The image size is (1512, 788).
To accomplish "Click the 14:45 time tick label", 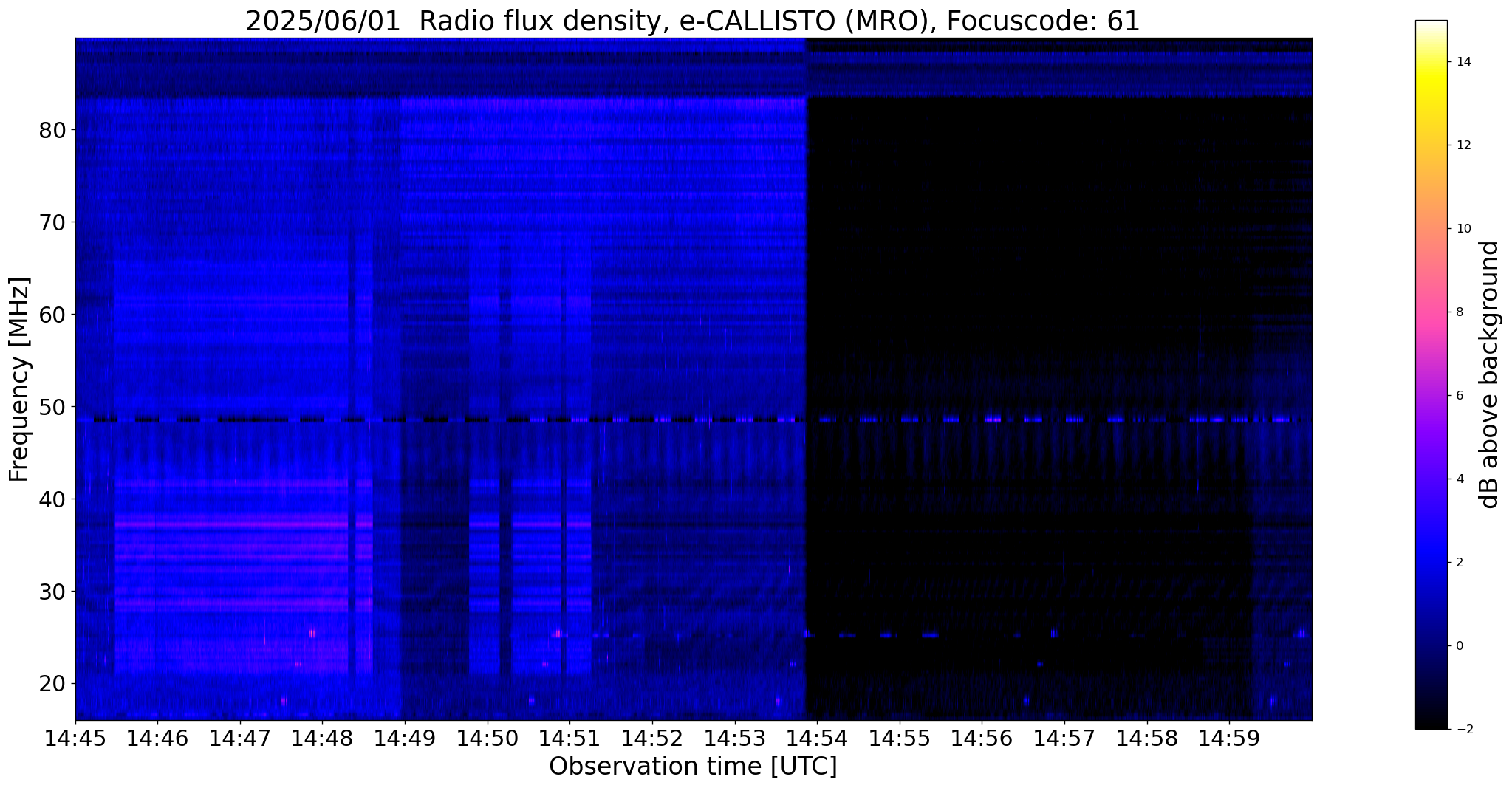I will click(x=75, y=739).
